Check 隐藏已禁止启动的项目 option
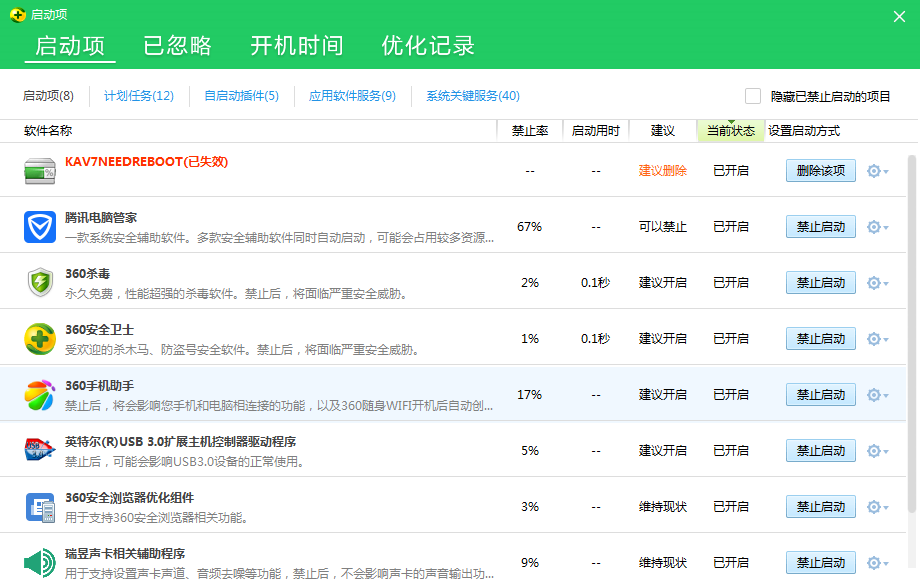920x580 pixels. click(753, 95)
